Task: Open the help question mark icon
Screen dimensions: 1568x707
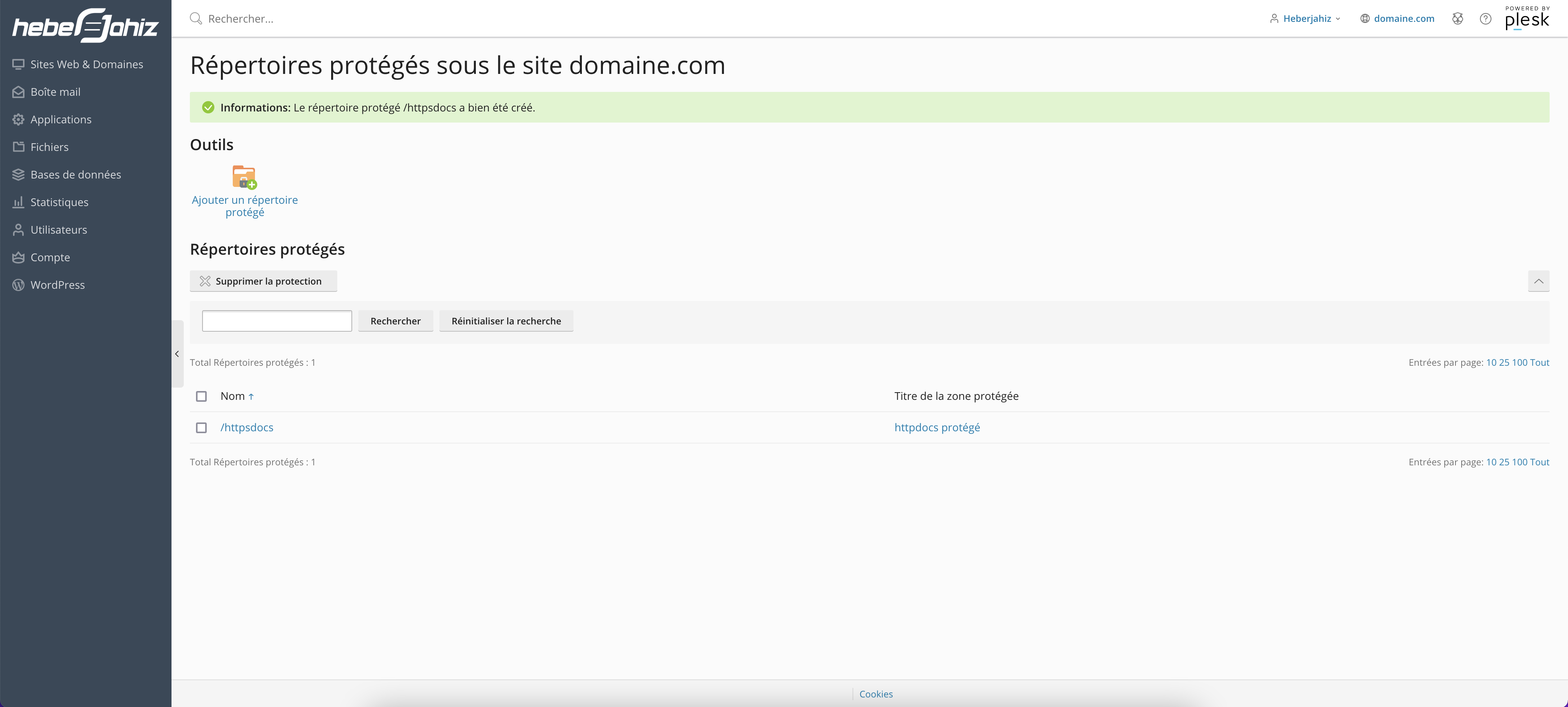Action: click(x=1486, y=19)
